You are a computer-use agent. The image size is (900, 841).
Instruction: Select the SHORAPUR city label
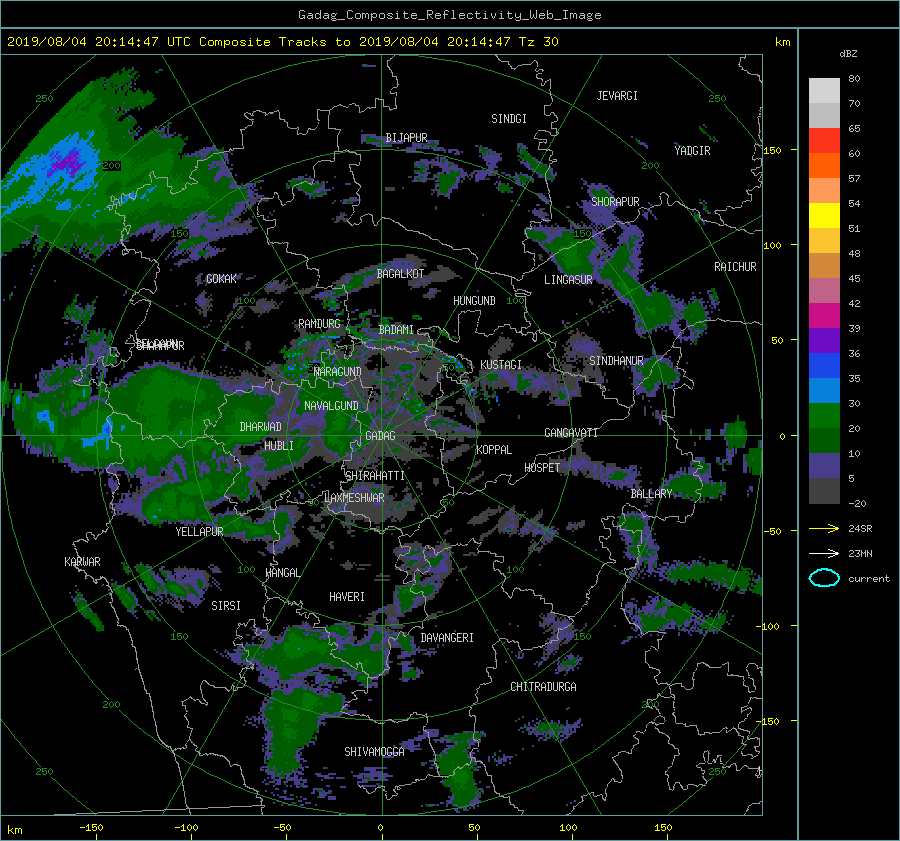tap(615, 201)
